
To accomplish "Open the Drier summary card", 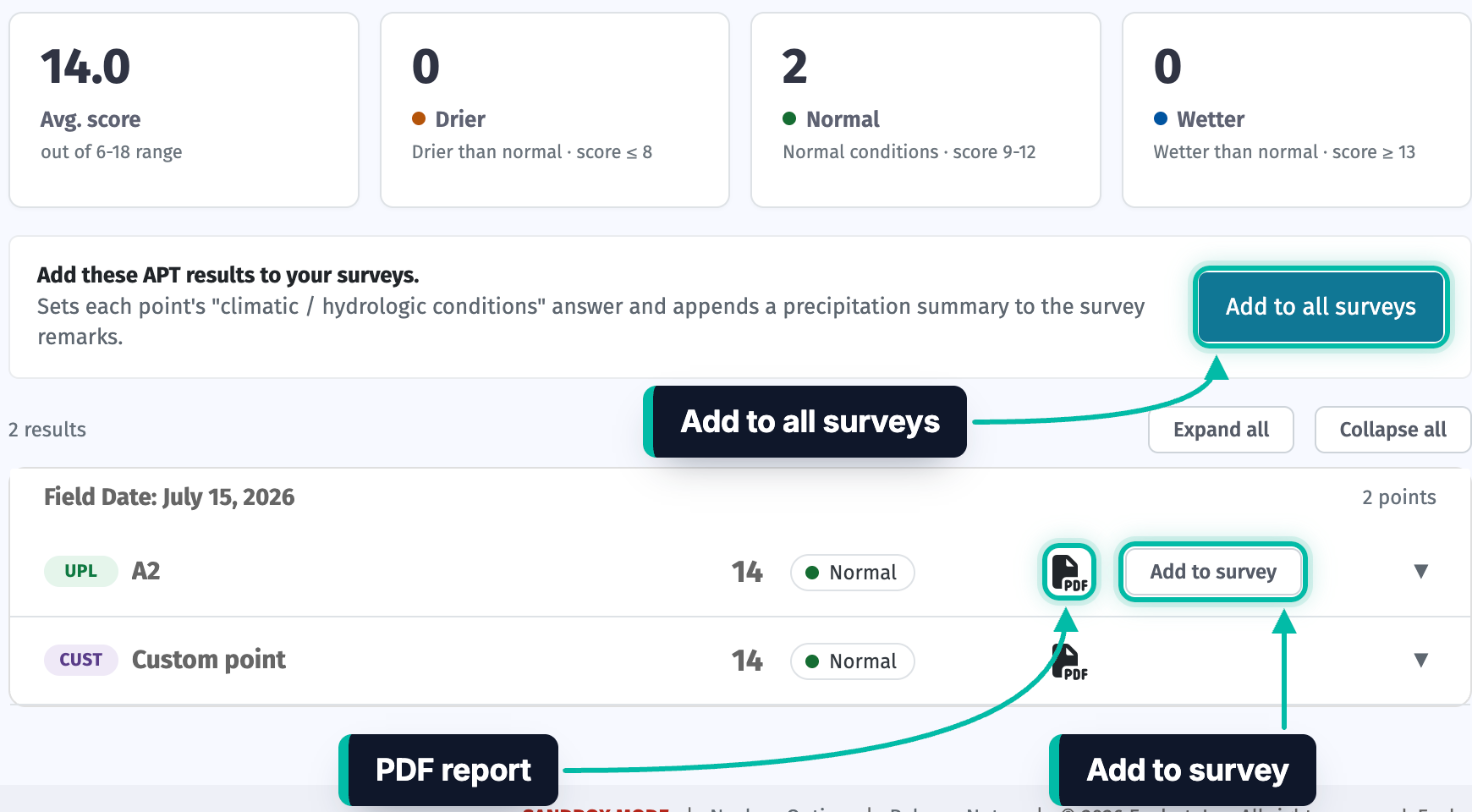I will pos(555,110).
